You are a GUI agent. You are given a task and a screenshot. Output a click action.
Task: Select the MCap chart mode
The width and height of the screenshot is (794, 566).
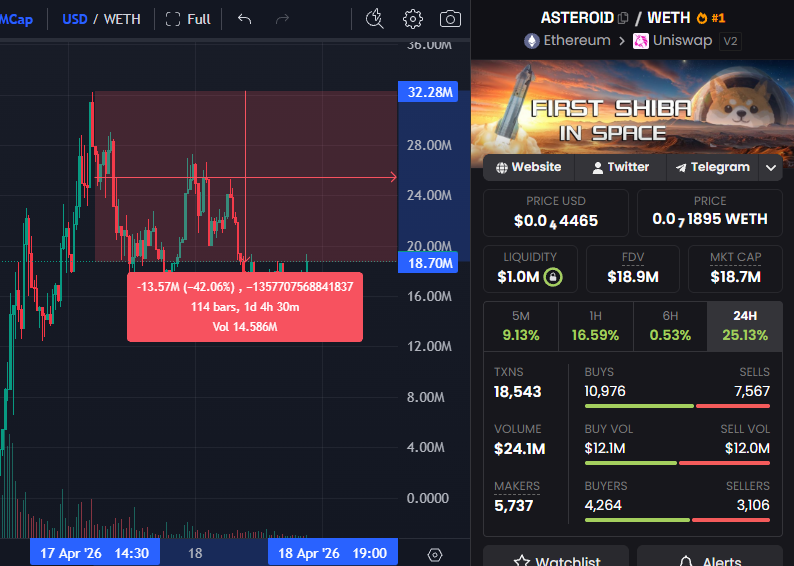pyautogui.click(x=16, y=19)
